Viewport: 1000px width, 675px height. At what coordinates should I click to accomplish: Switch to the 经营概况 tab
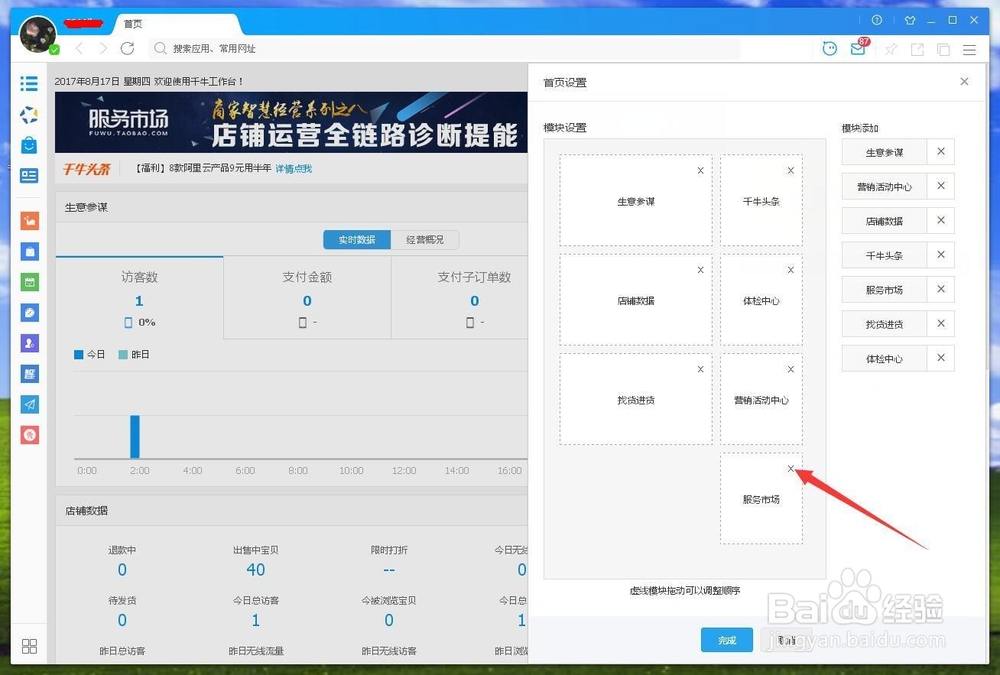pos(425,240)
